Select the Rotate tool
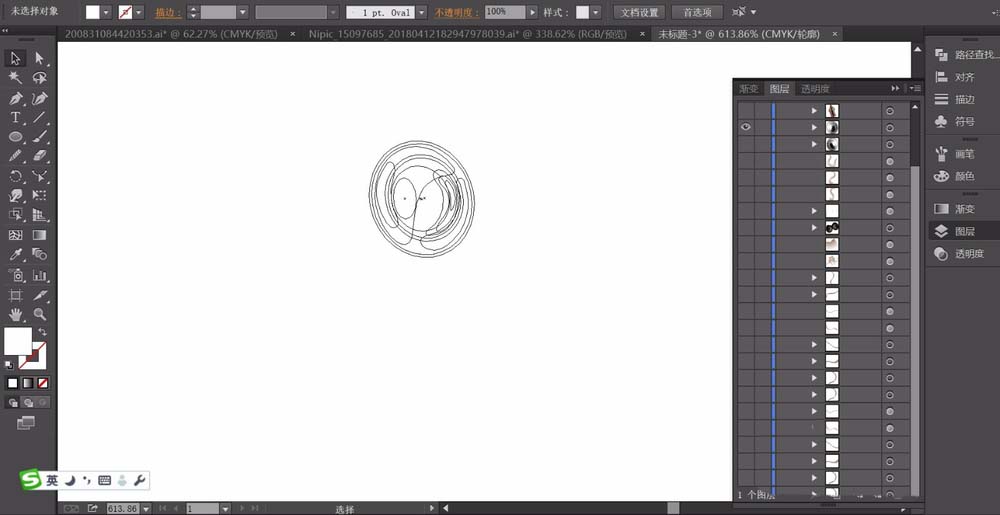 point(15,176)
